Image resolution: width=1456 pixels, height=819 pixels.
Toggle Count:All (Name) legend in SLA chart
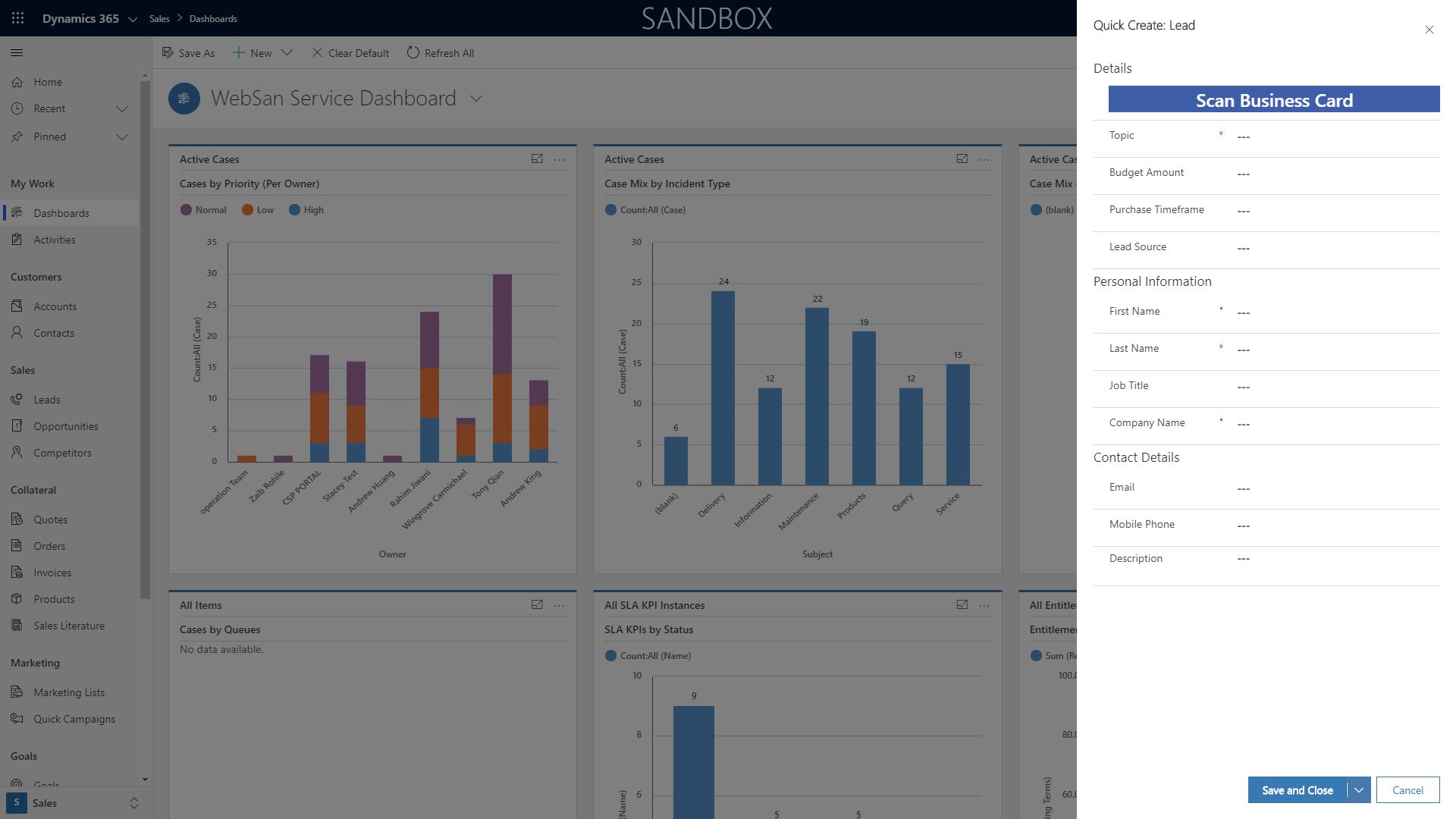(x=648, y=656)
